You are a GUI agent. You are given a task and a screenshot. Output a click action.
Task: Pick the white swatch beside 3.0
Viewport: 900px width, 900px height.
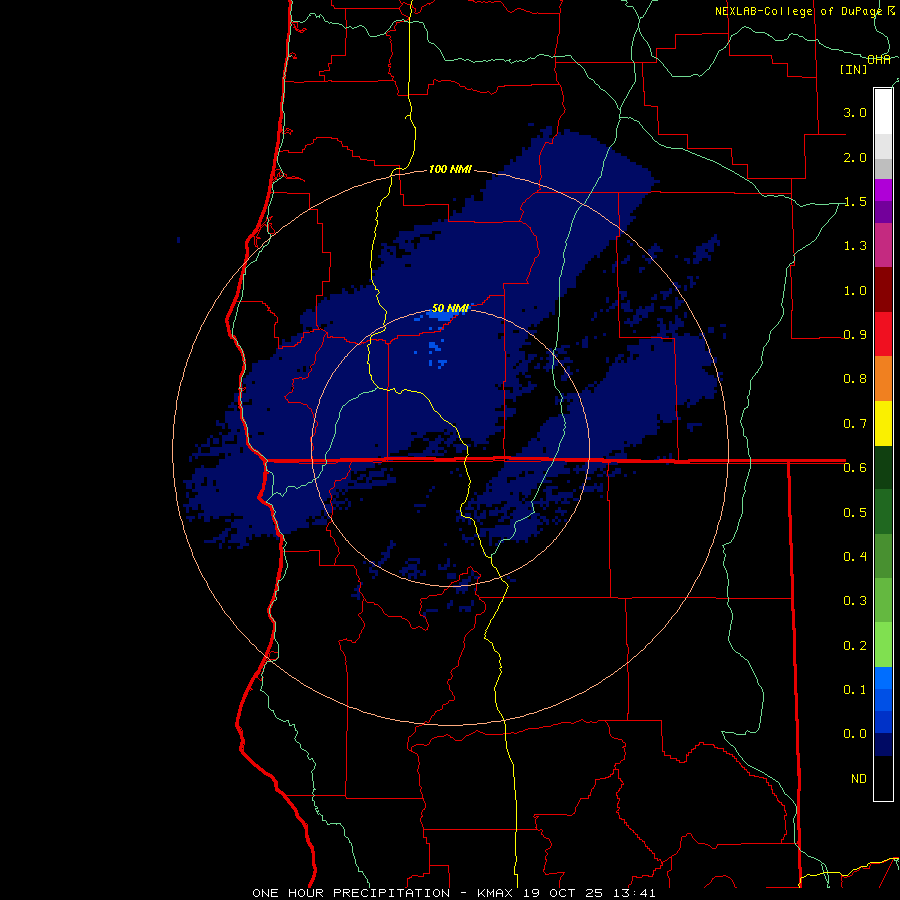(883, 112)
